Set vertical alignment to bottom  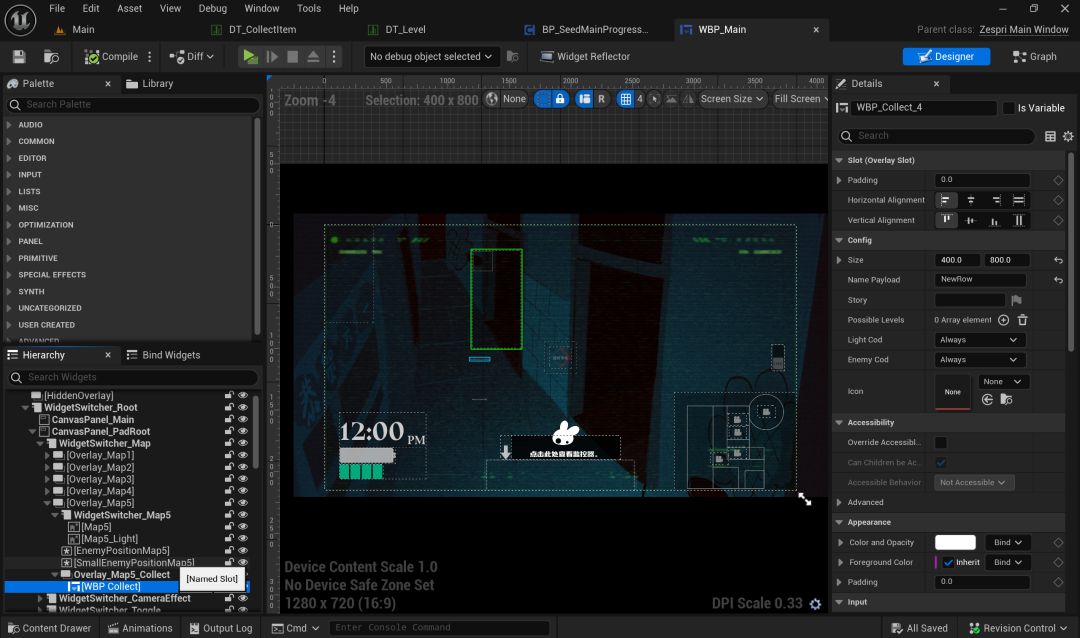pyautogui.click(x=995, y=220)
